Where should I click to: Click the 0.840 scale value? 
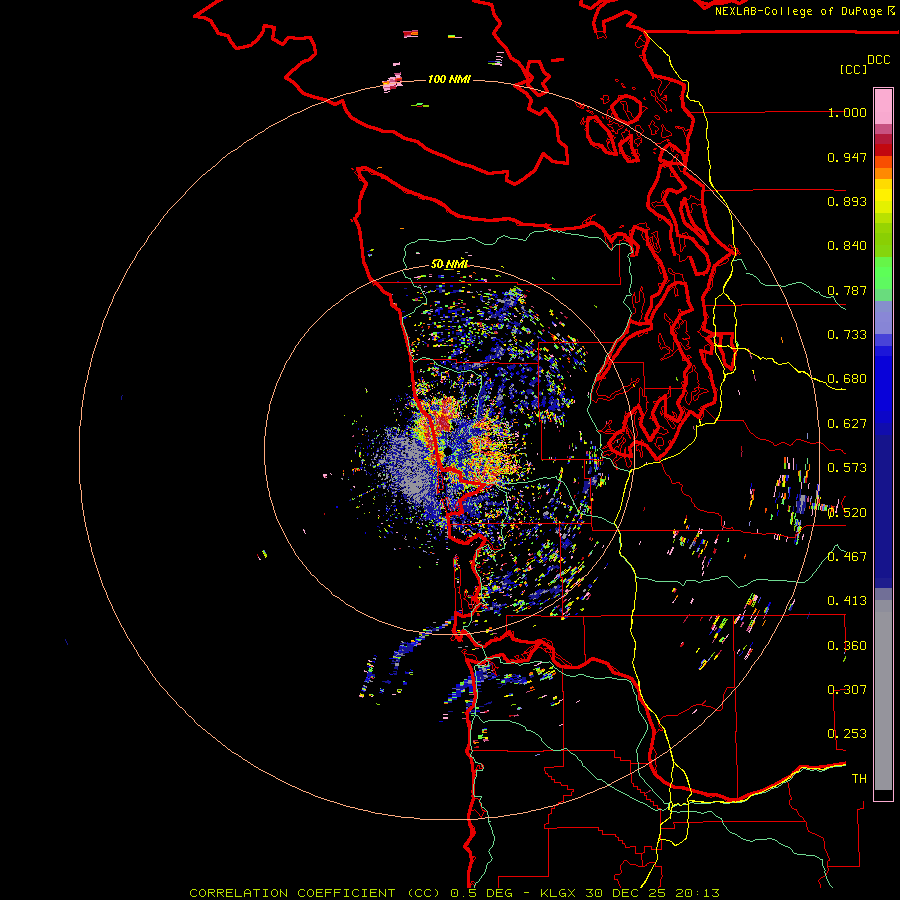[x=847, y=246]
